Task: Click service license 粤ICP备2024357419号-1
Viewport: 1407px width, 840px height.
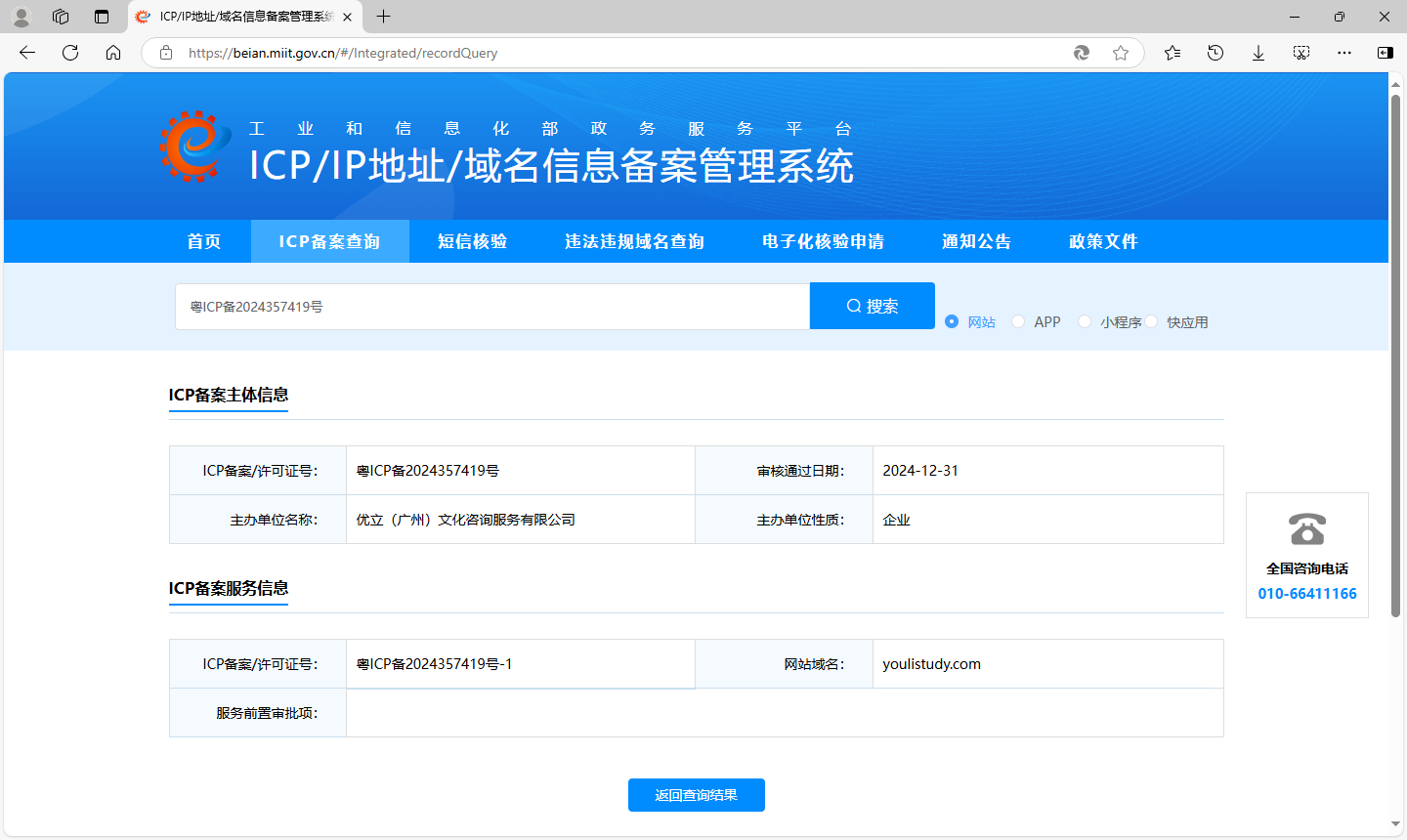Action: [435, 664]
